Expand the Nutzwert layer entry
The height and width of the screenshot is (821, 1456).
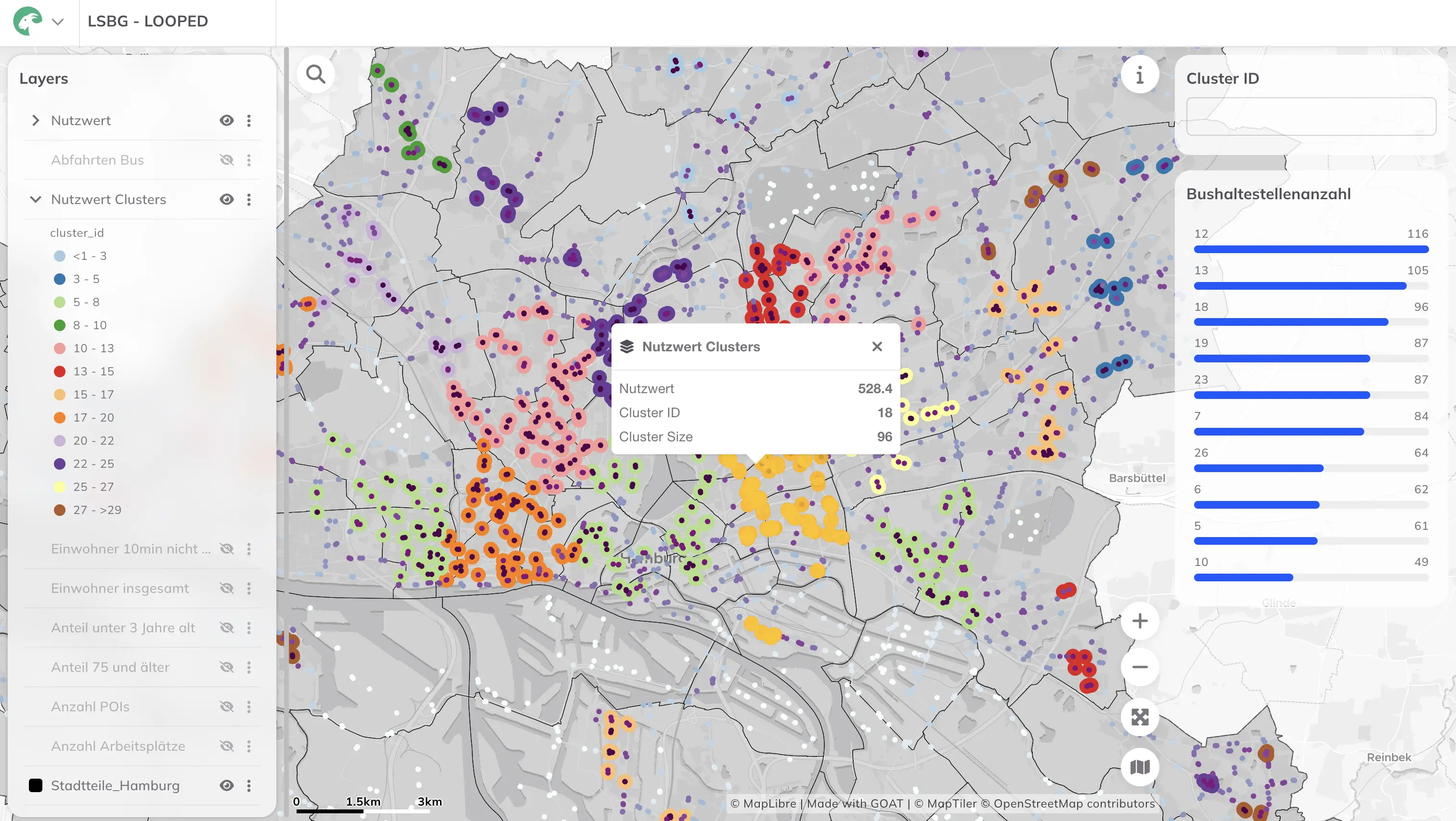click(x=35, y=120)
